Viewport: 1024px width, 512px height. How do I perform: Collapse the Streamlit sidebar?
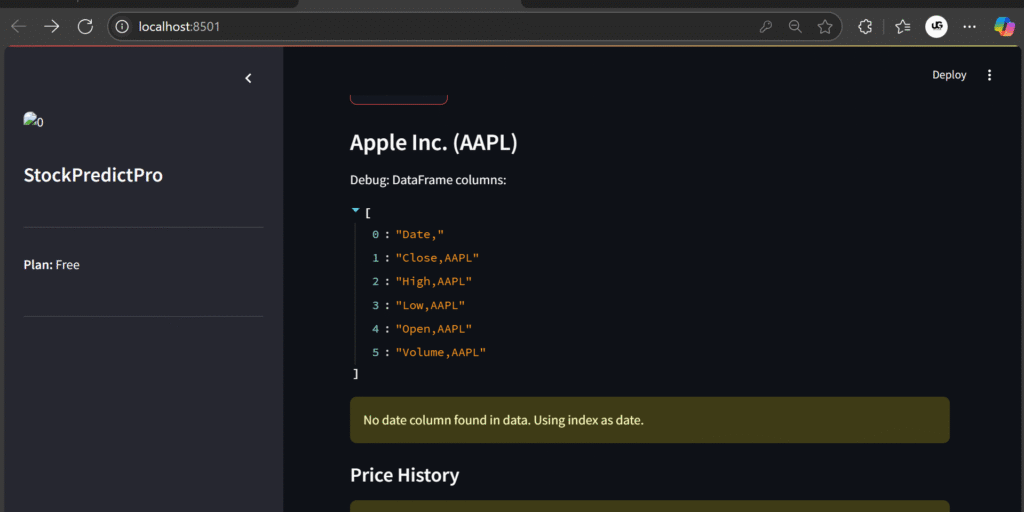(248, 78)
